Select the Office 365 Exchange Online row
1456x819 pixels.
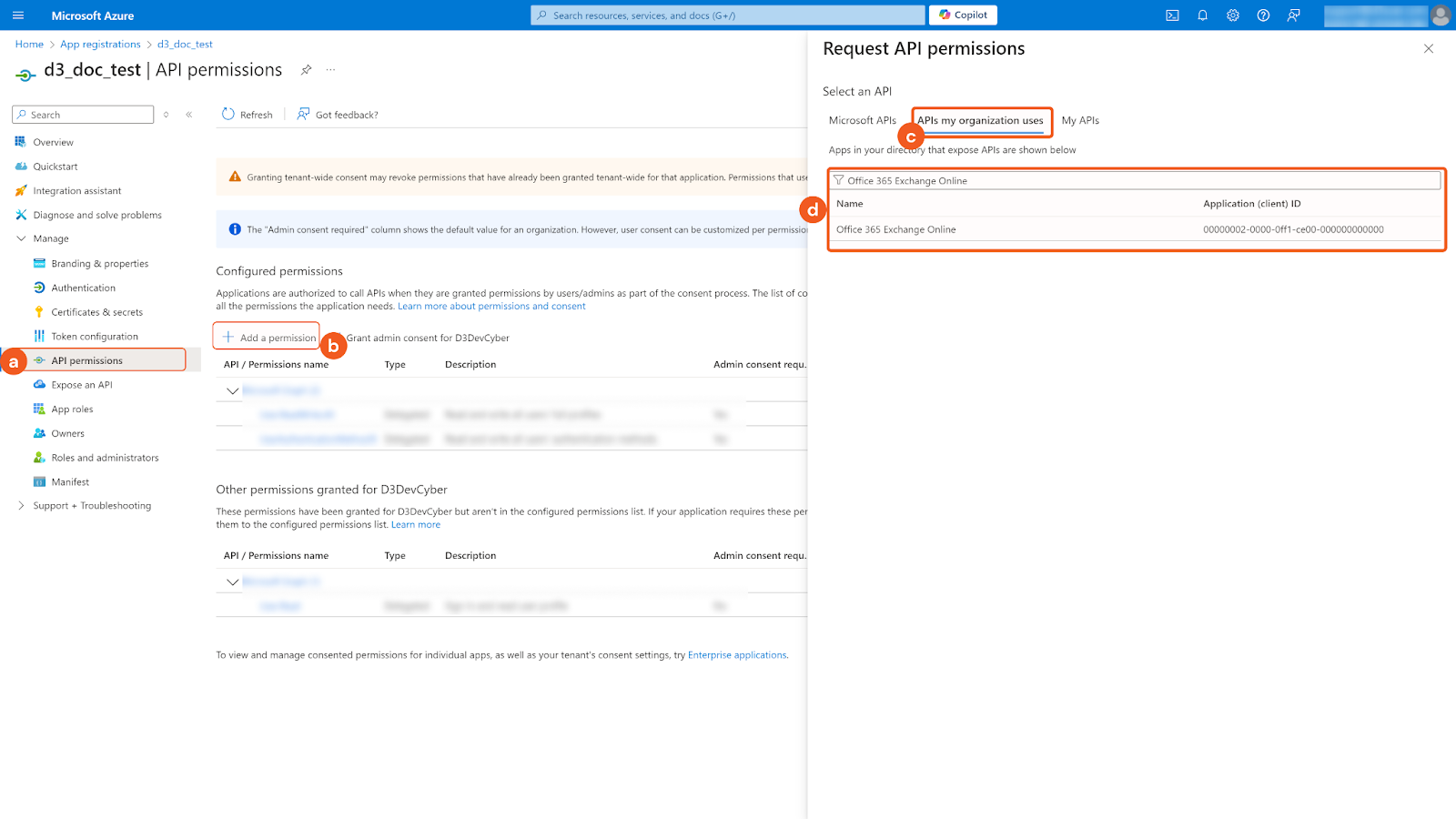895,229
